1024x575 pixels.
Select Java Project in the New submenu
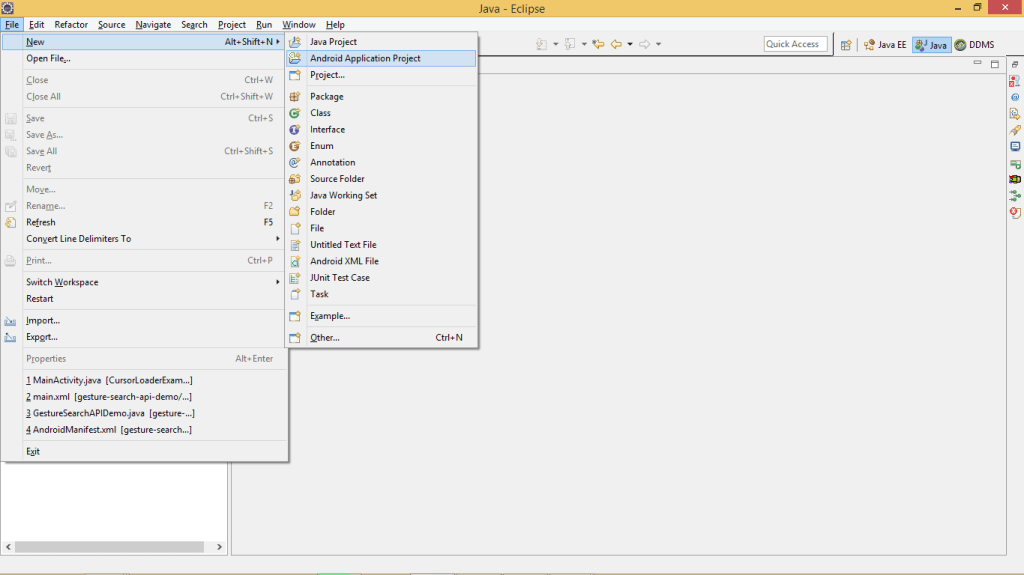coord(381,42)
